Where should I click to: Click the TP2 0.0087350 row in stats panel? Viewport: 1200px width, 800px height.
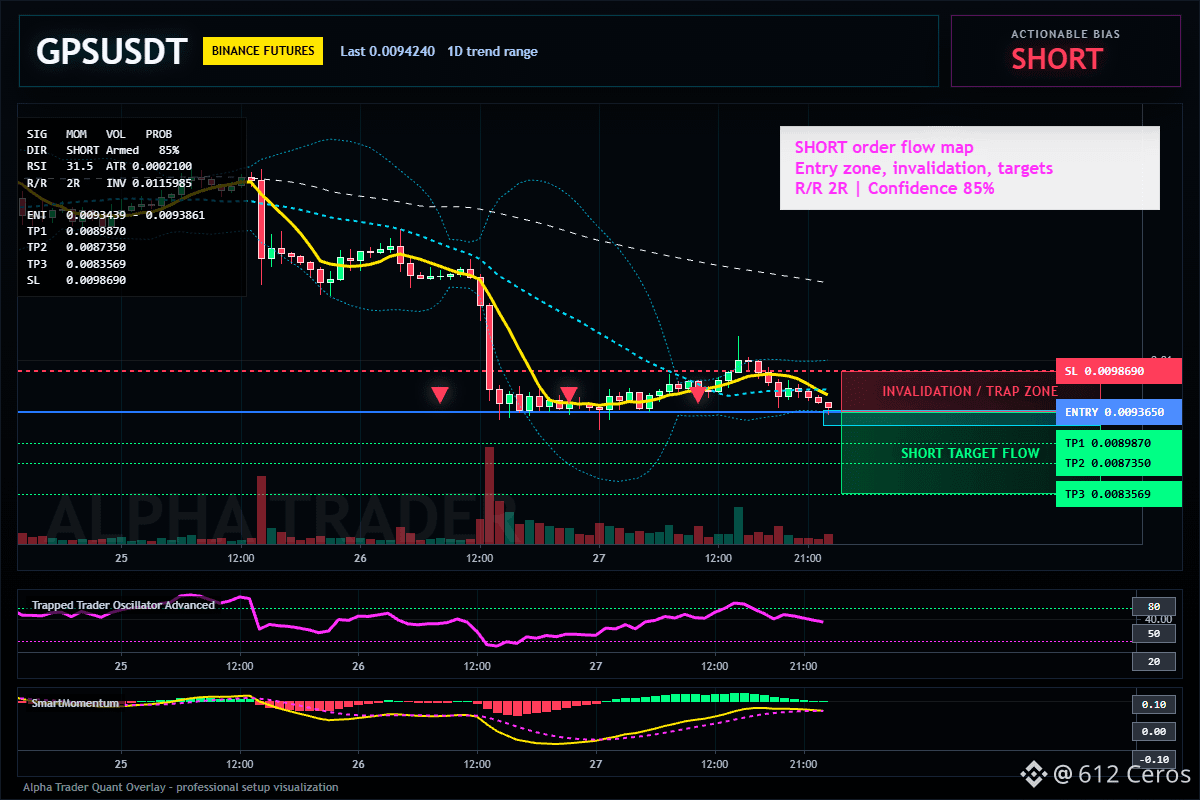coord(76,247)
